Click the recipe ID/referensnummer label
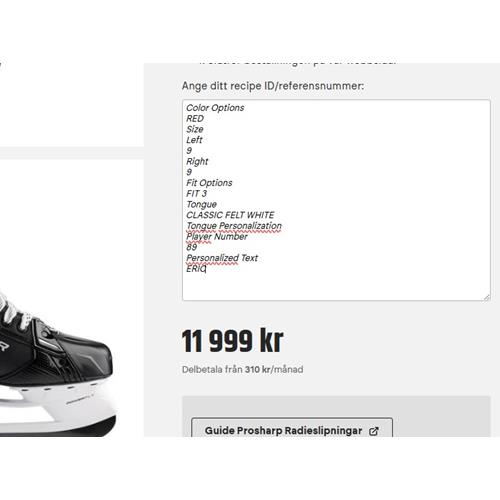This screenshot has height=500, width=500. [x=273, y=86]
